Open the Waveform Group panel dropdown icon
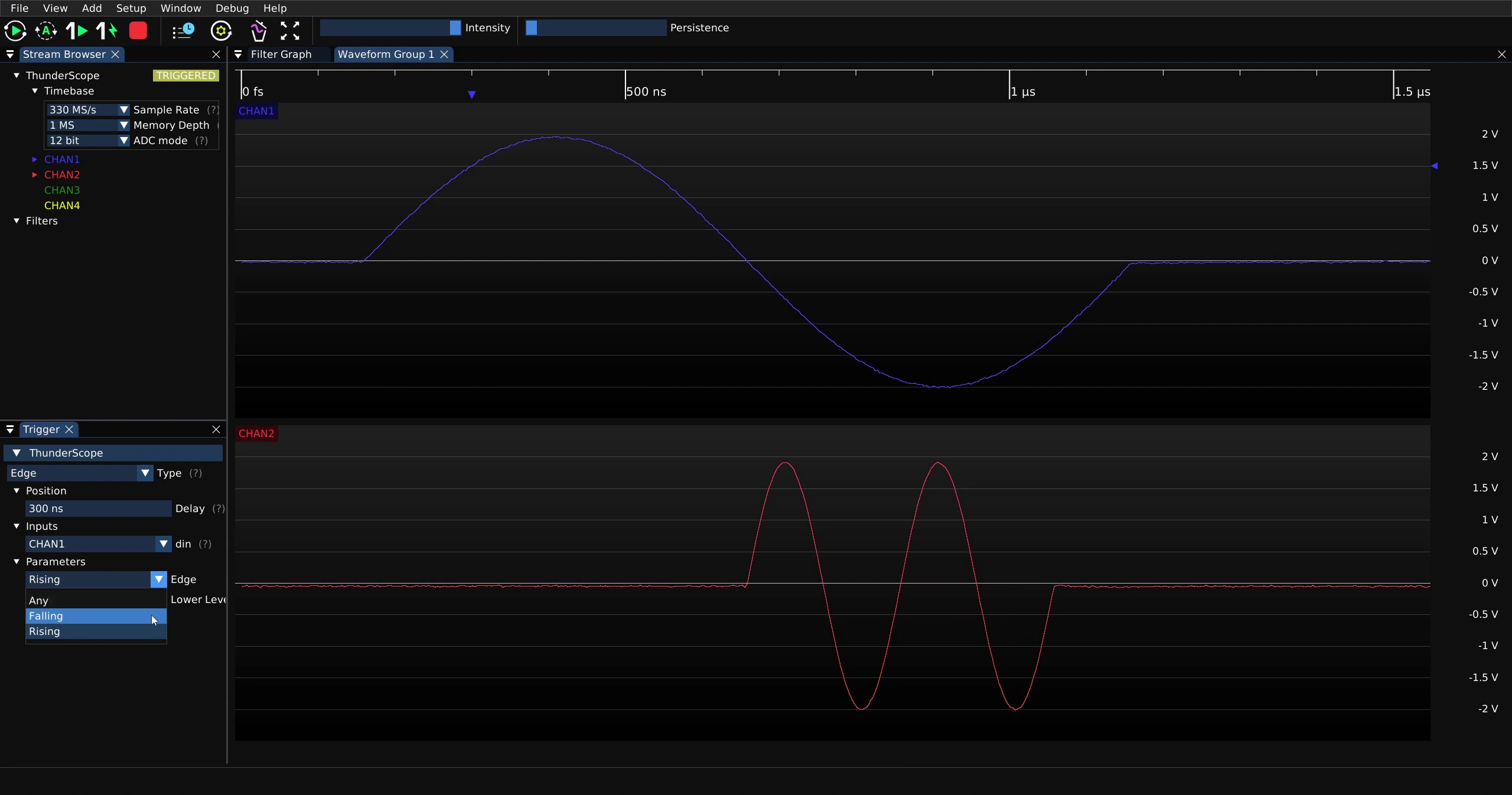The height and width of the screenshot is (795, 1512). (238, 54)
